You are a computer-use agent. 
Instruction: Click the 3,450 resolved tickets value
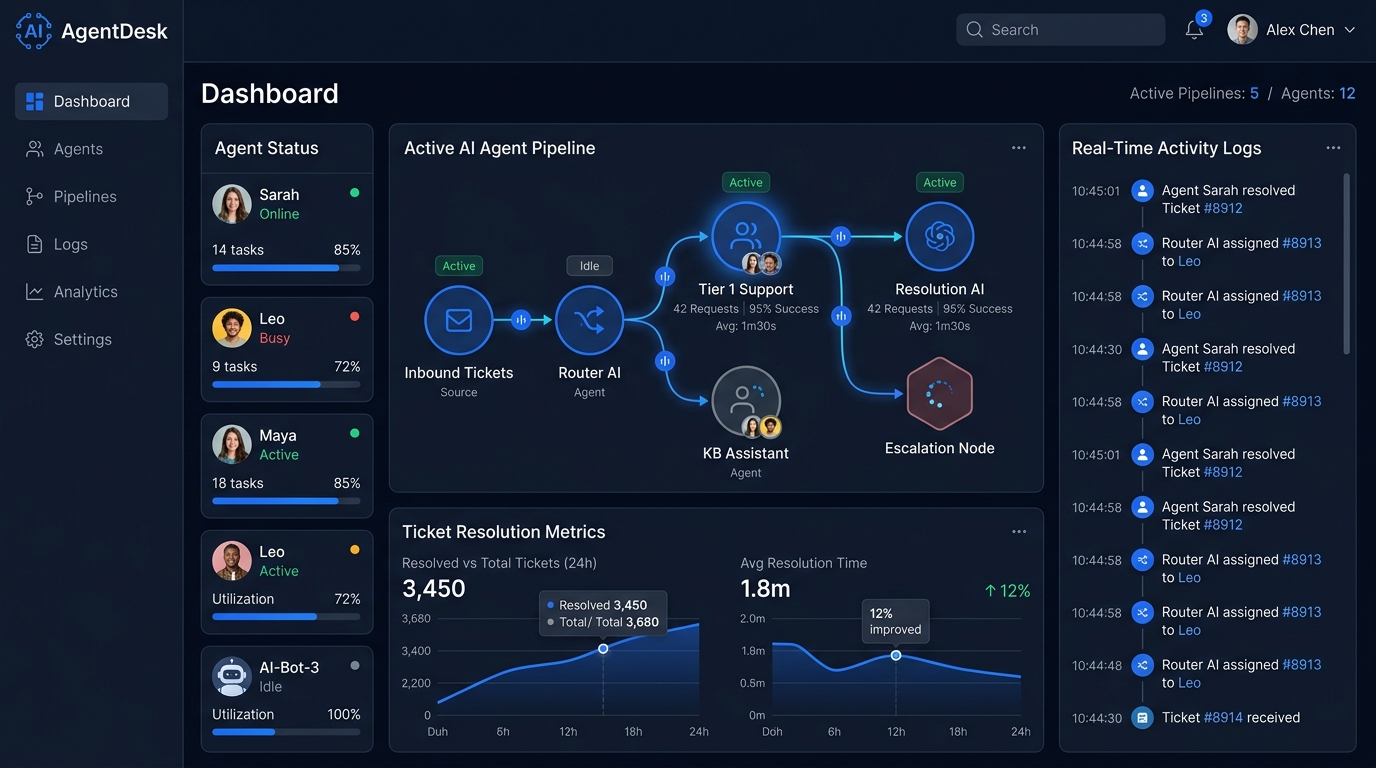coord(434,589)
